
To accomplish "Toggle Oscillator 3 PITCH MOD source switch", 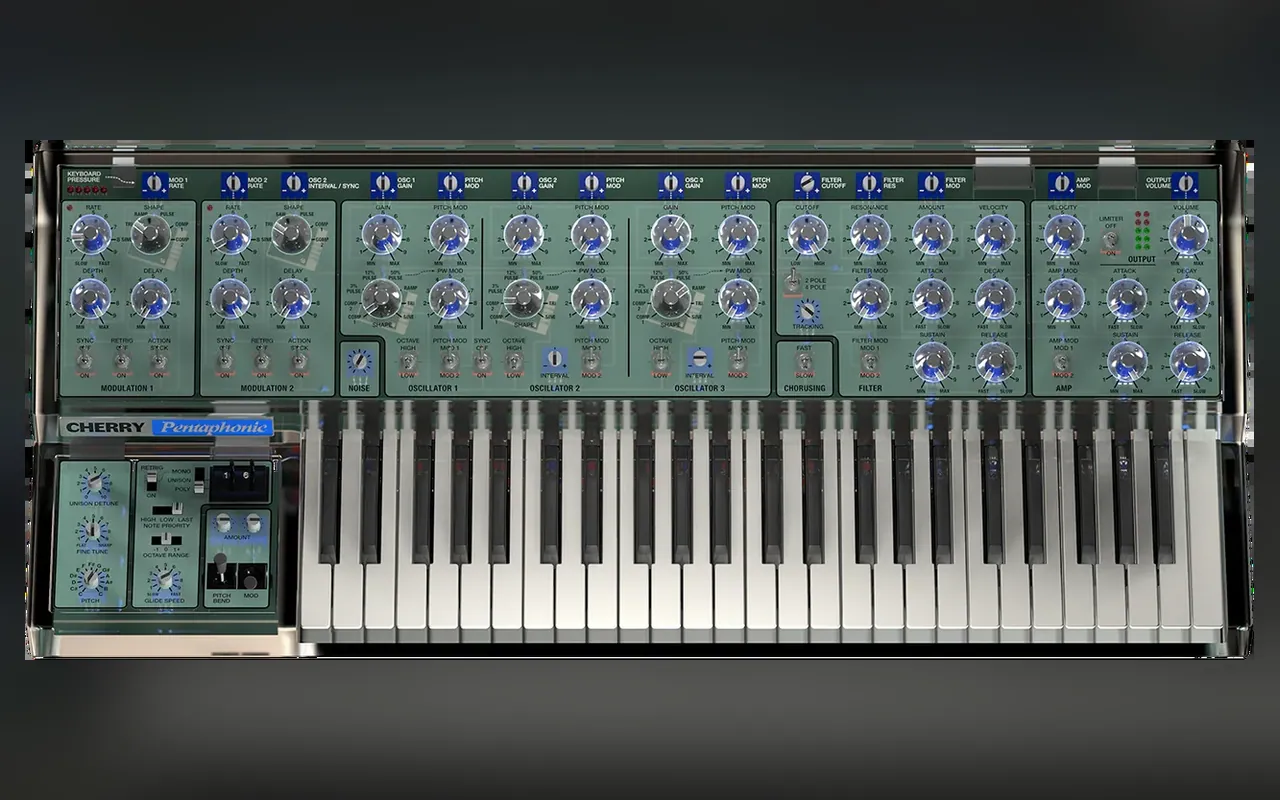I will coord(738,361).
